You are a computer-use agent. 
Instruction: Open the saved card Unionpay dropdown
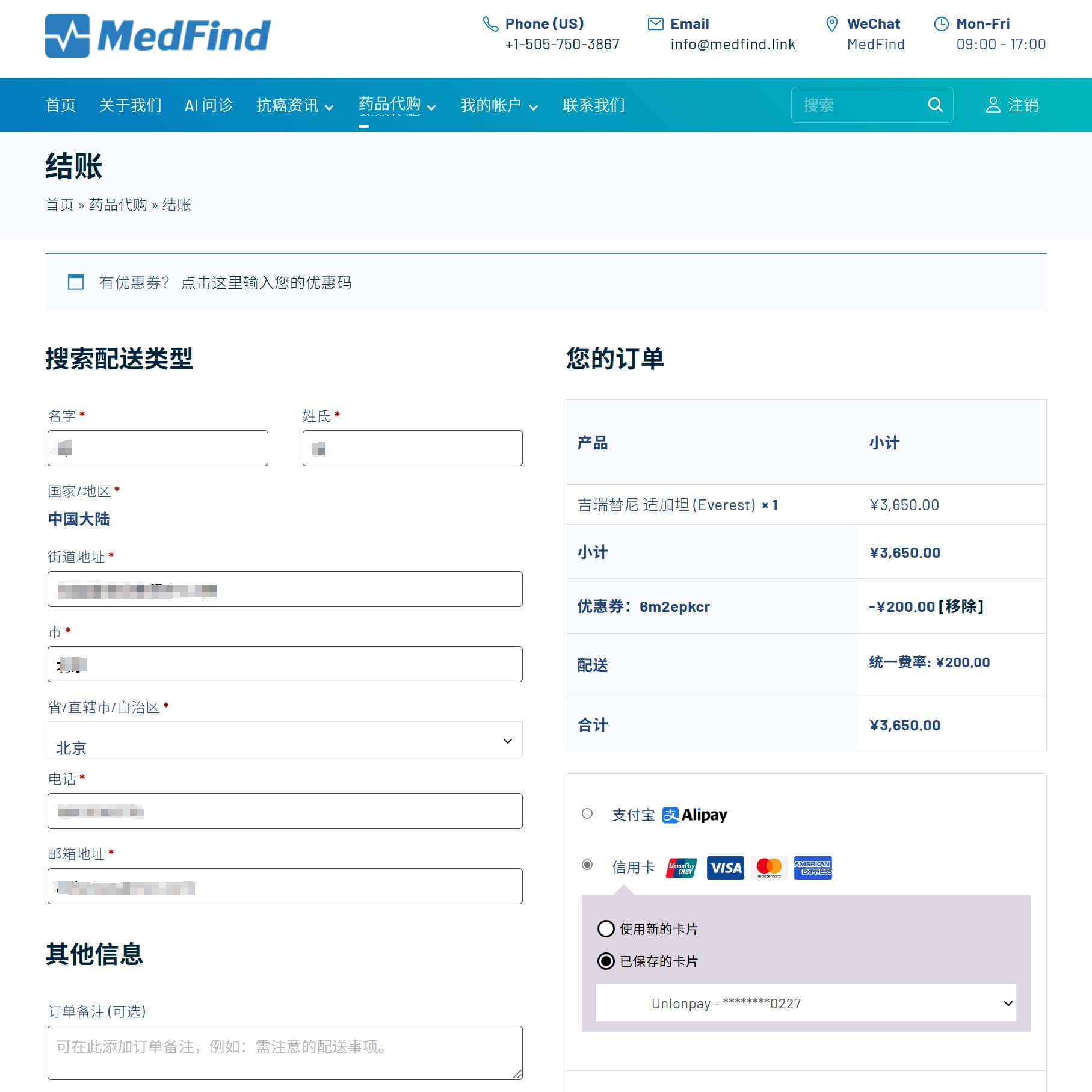(805, 1003)
